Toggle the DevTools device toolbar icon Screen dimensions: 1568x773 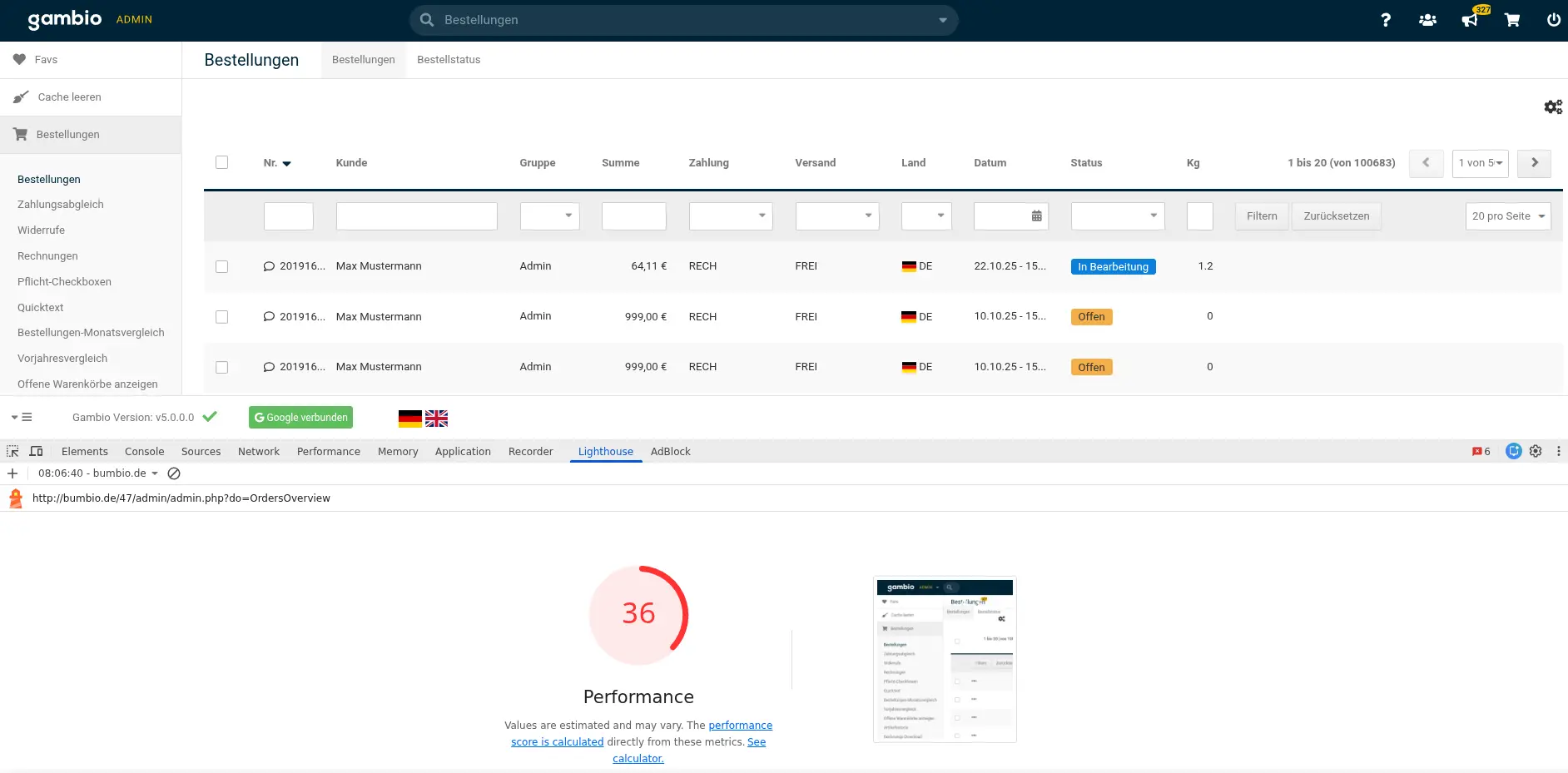pyautogui.click(x=36, y=451)
